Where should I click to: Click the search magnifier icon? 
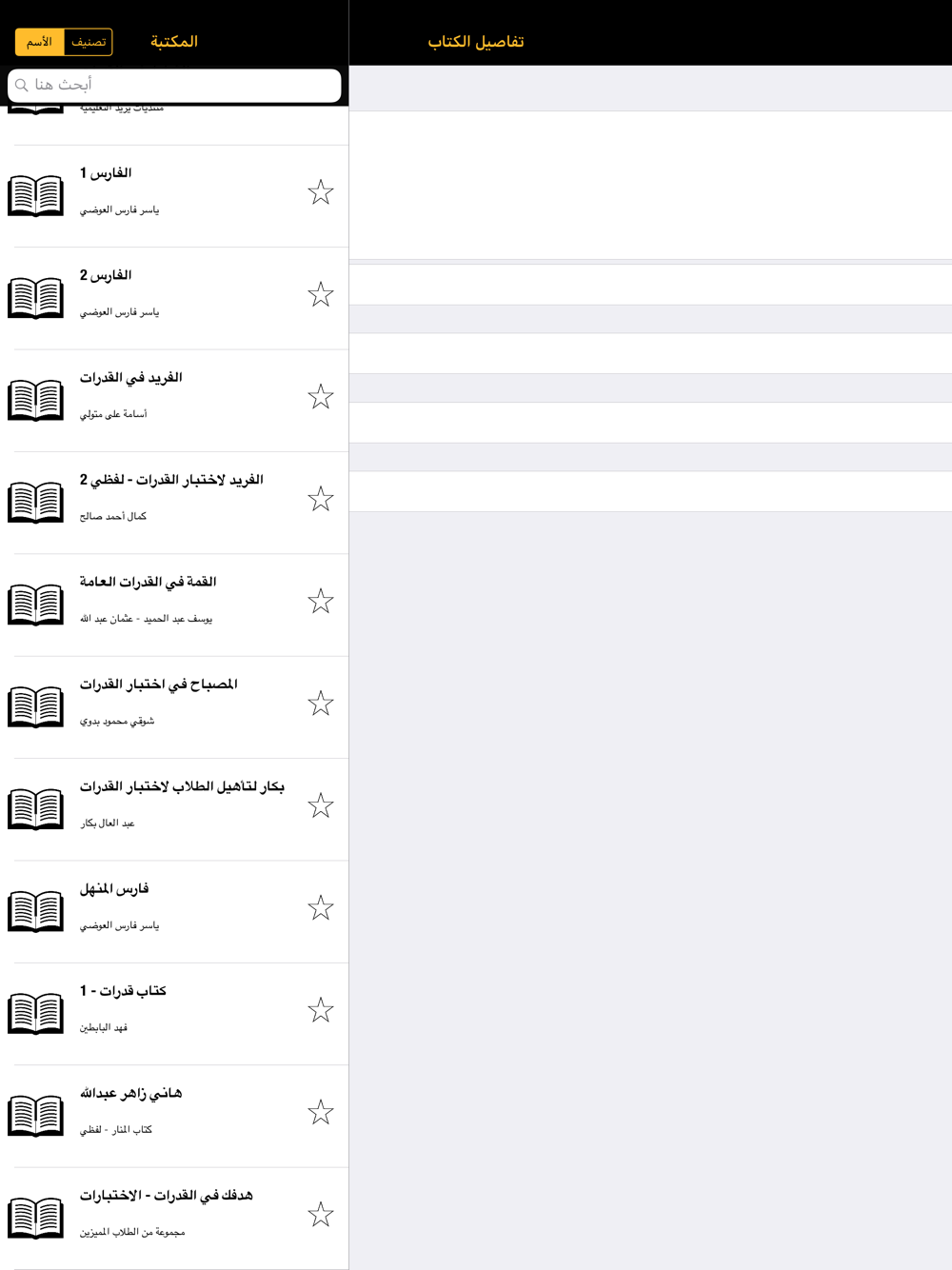22,86
